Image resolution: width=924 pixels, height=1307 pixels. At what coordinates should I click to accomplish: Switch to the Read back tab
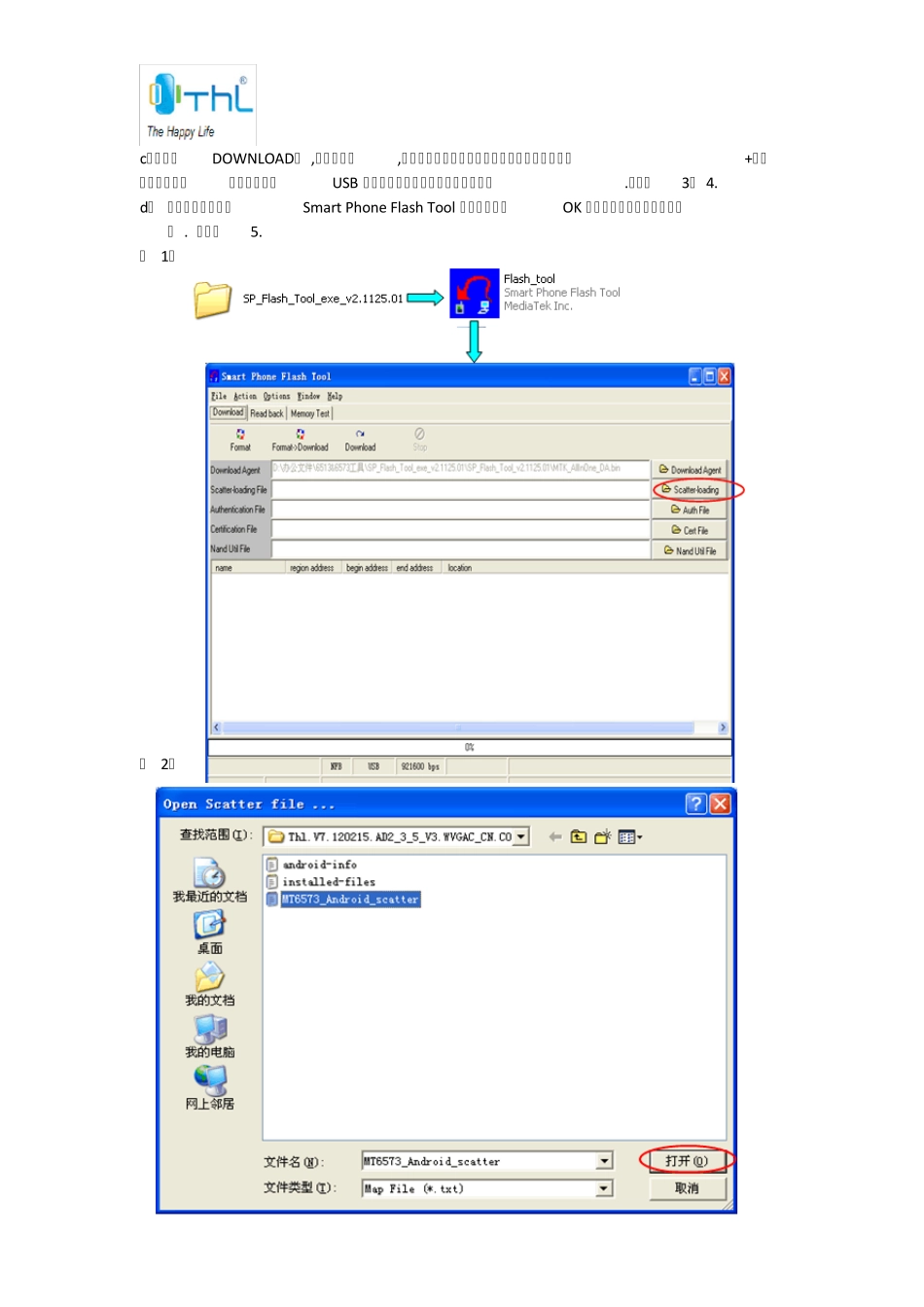tap(267, 413)
